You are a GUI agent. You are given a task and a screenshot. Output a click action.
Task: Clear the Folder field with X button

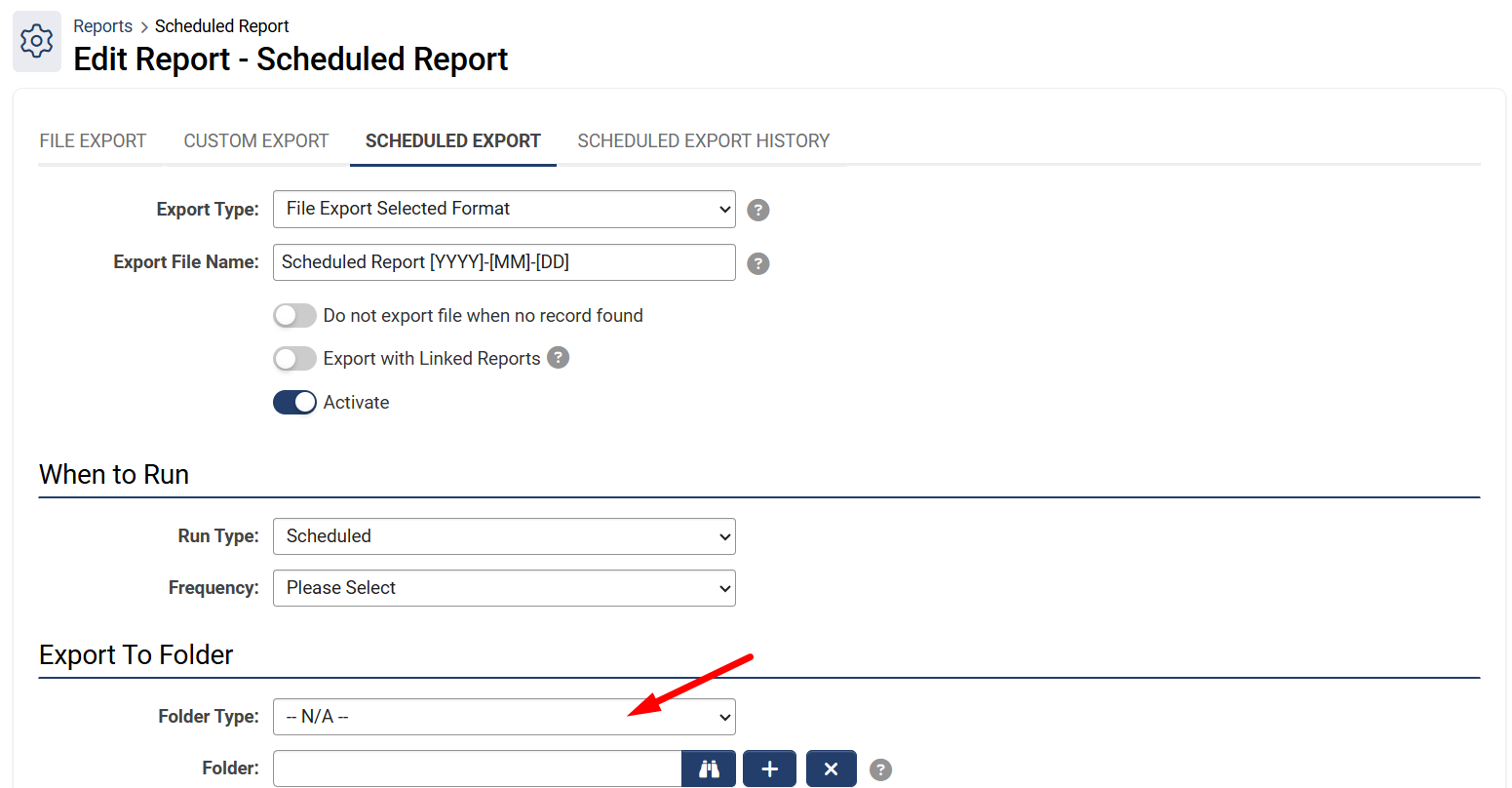click(831, 768)
